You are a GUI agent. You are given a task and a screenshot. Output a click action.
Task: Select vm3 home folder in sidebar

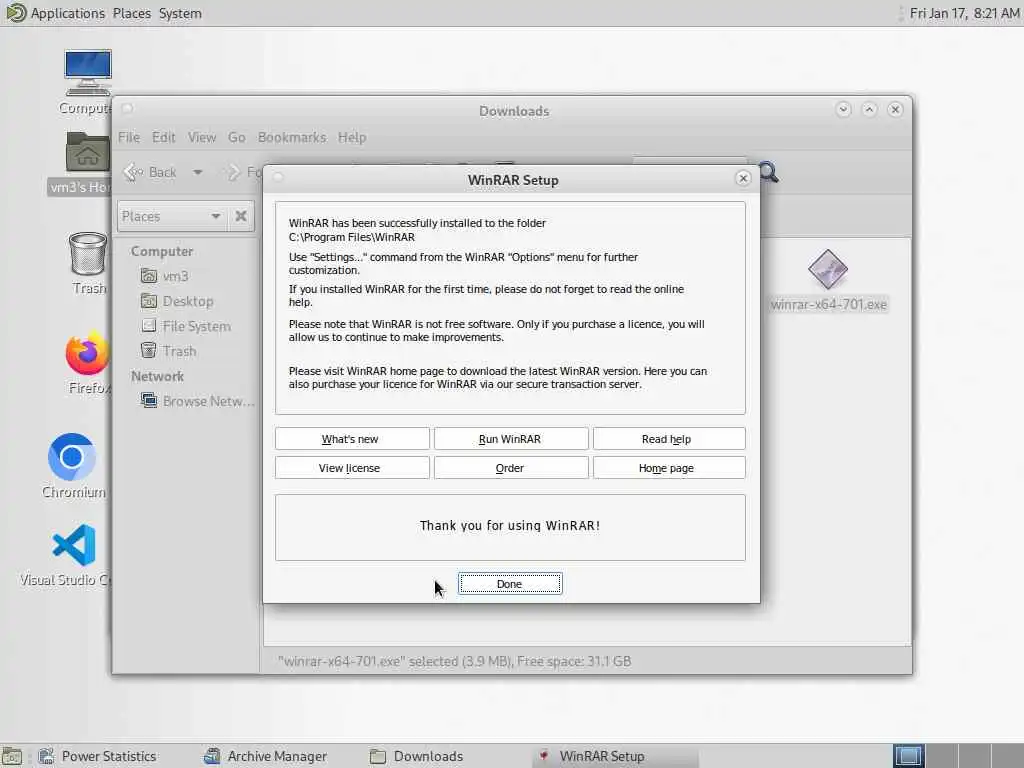coord(165,276)
